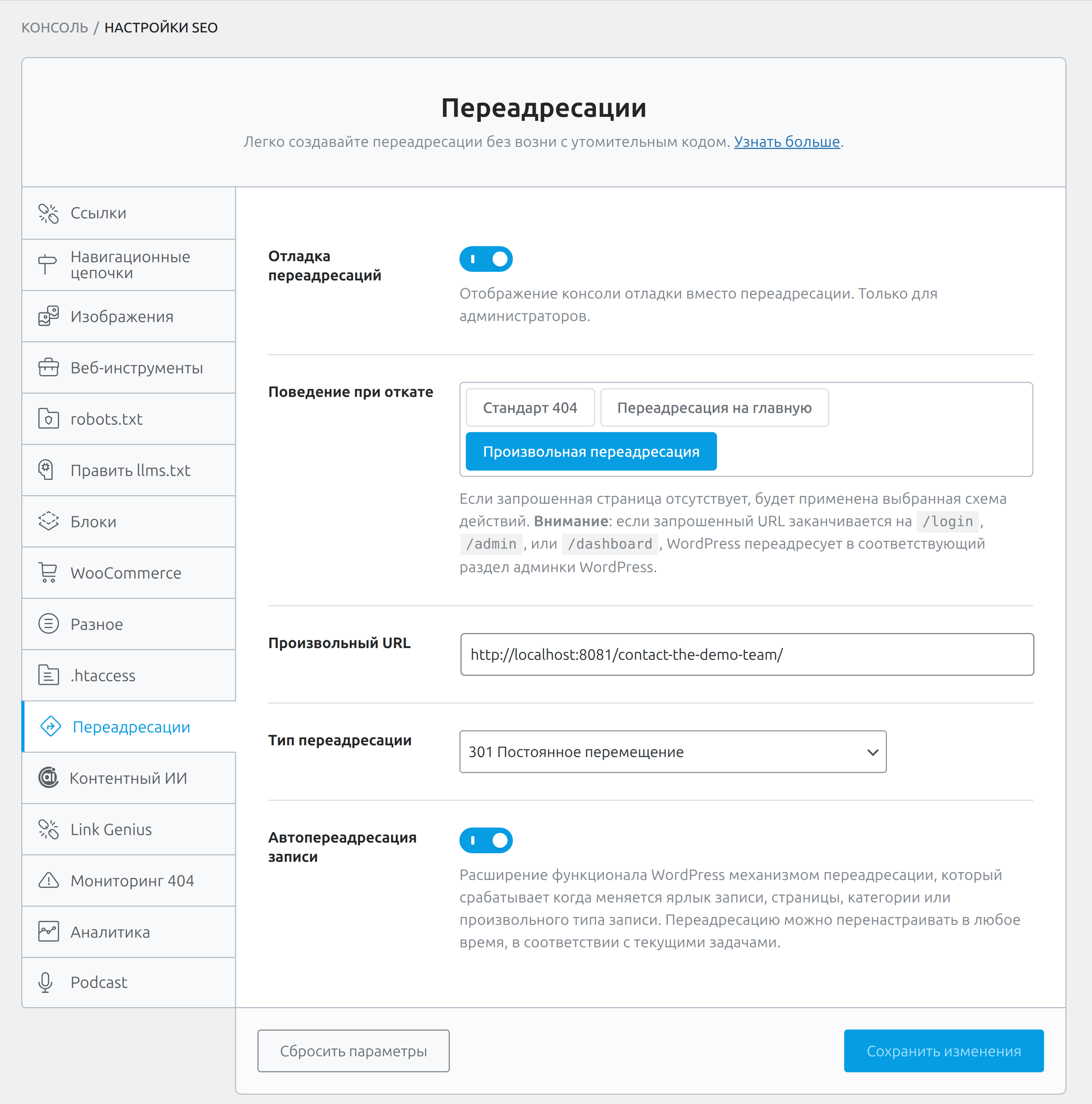Click the Веб-инструменты toolbox icon
Image resolution: width=1092 pixels, height=1104 pixels.
(x=49, y=368)
